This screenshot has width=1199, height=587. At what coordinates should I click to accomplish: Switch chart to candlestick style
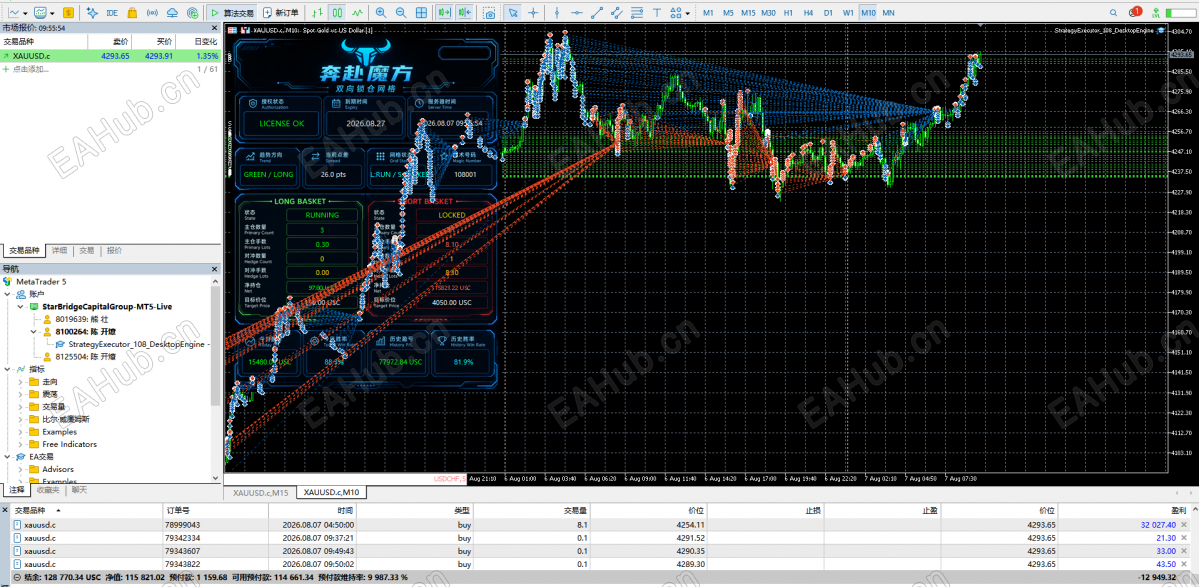click(336, 13)
